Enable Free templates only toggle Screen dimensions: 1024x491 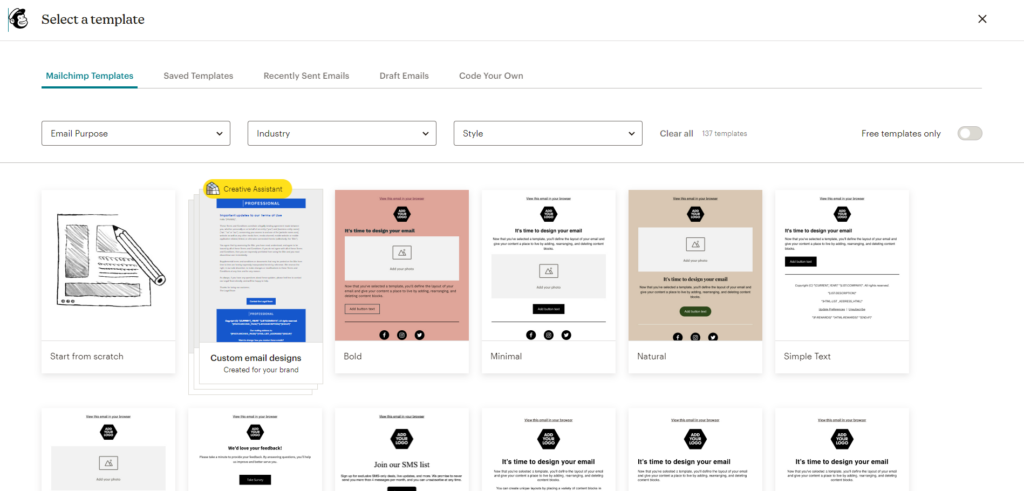tap(970, 133)
